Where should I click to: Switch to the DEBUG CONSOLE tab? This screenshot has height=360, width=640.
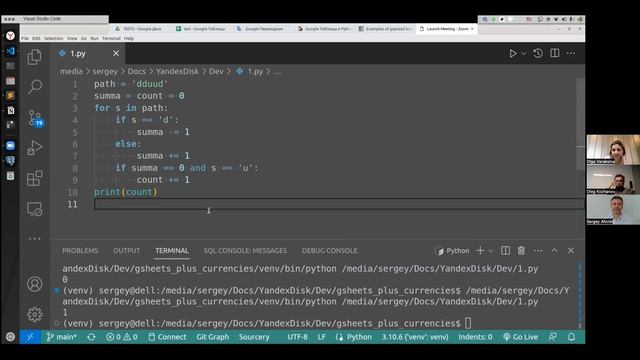[x=329, y=251]
